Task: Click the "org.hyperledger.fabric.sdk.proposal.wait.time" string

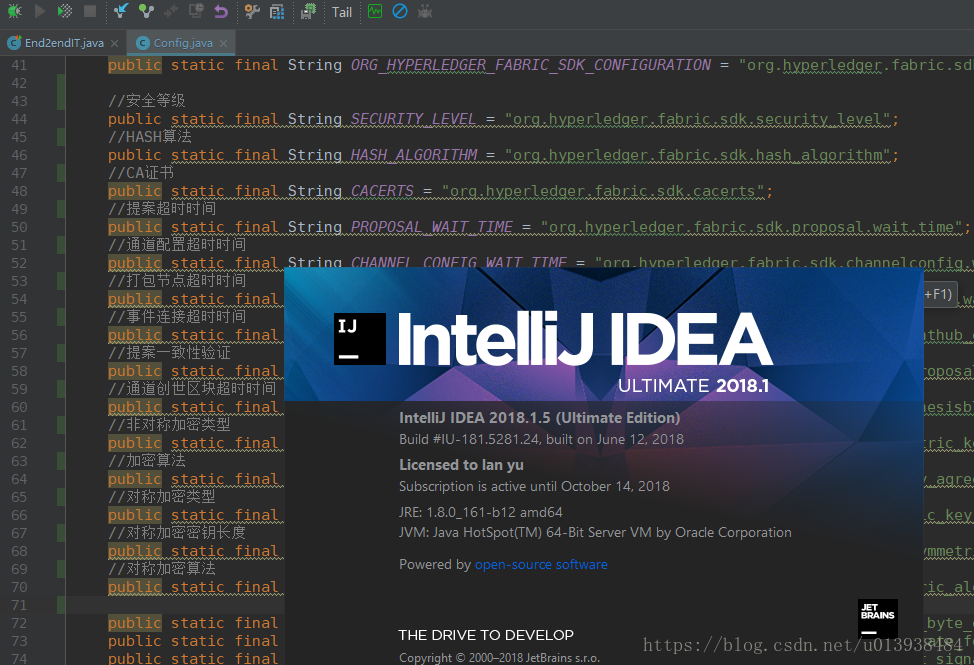Action: coord(751,227)
